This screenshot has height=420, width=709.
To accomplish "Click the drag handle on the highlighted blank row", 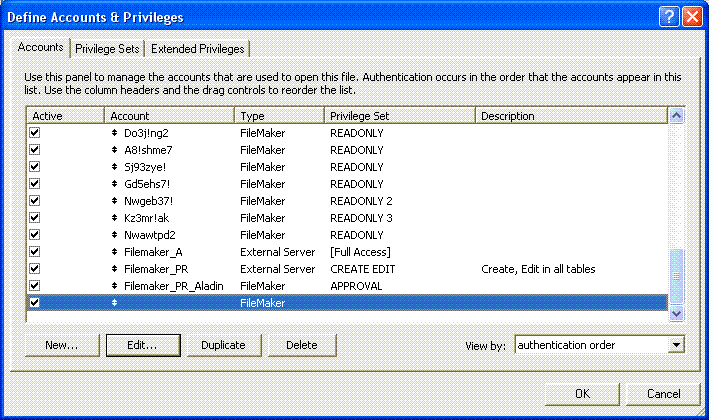I will tap(114, 303).
